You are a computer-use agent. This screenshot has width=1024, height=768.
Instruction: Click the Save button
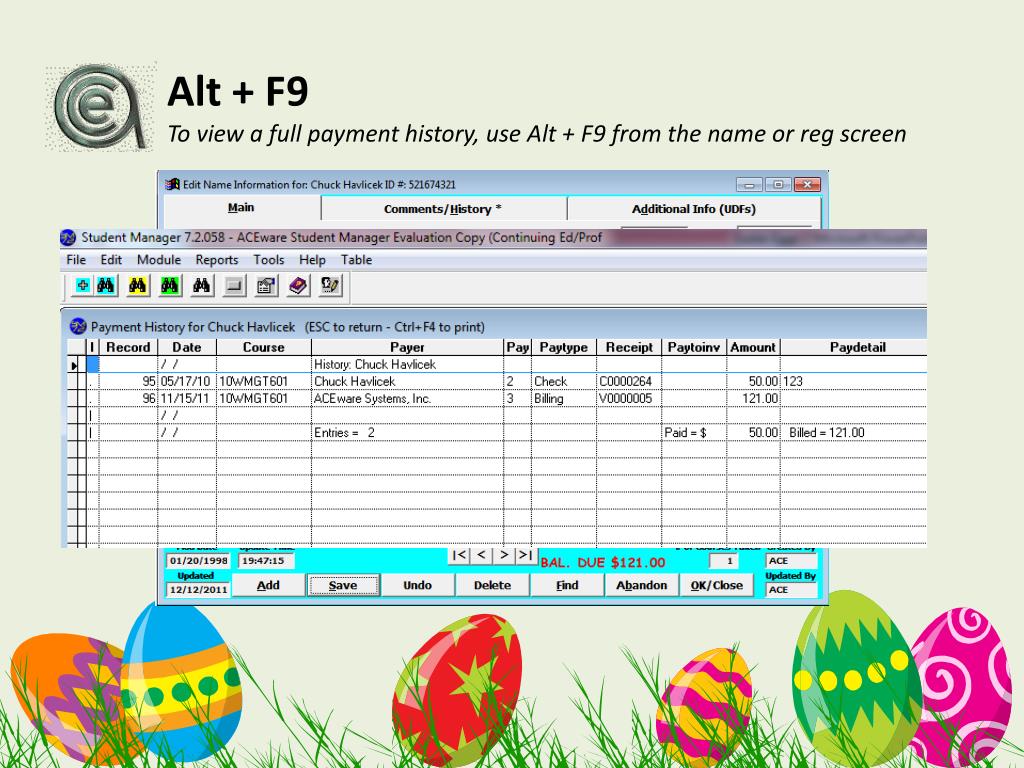343,585
